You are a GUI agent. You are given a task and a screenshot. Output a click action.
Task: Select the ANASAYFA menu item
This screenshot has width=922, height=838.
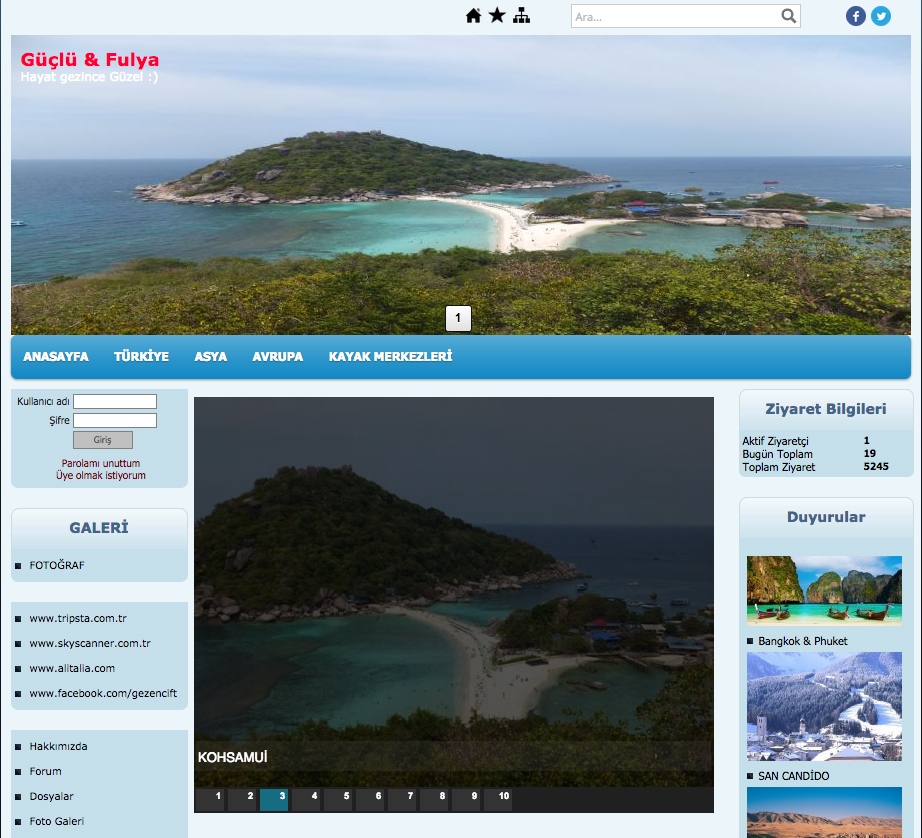pos(56,357)
